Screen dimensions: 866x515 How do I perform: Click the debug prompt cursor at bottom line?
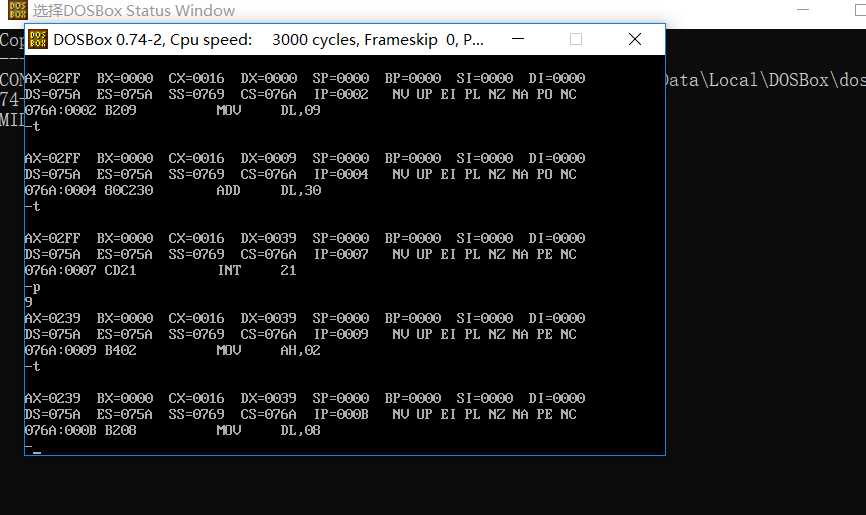click(x=37, y=451)
